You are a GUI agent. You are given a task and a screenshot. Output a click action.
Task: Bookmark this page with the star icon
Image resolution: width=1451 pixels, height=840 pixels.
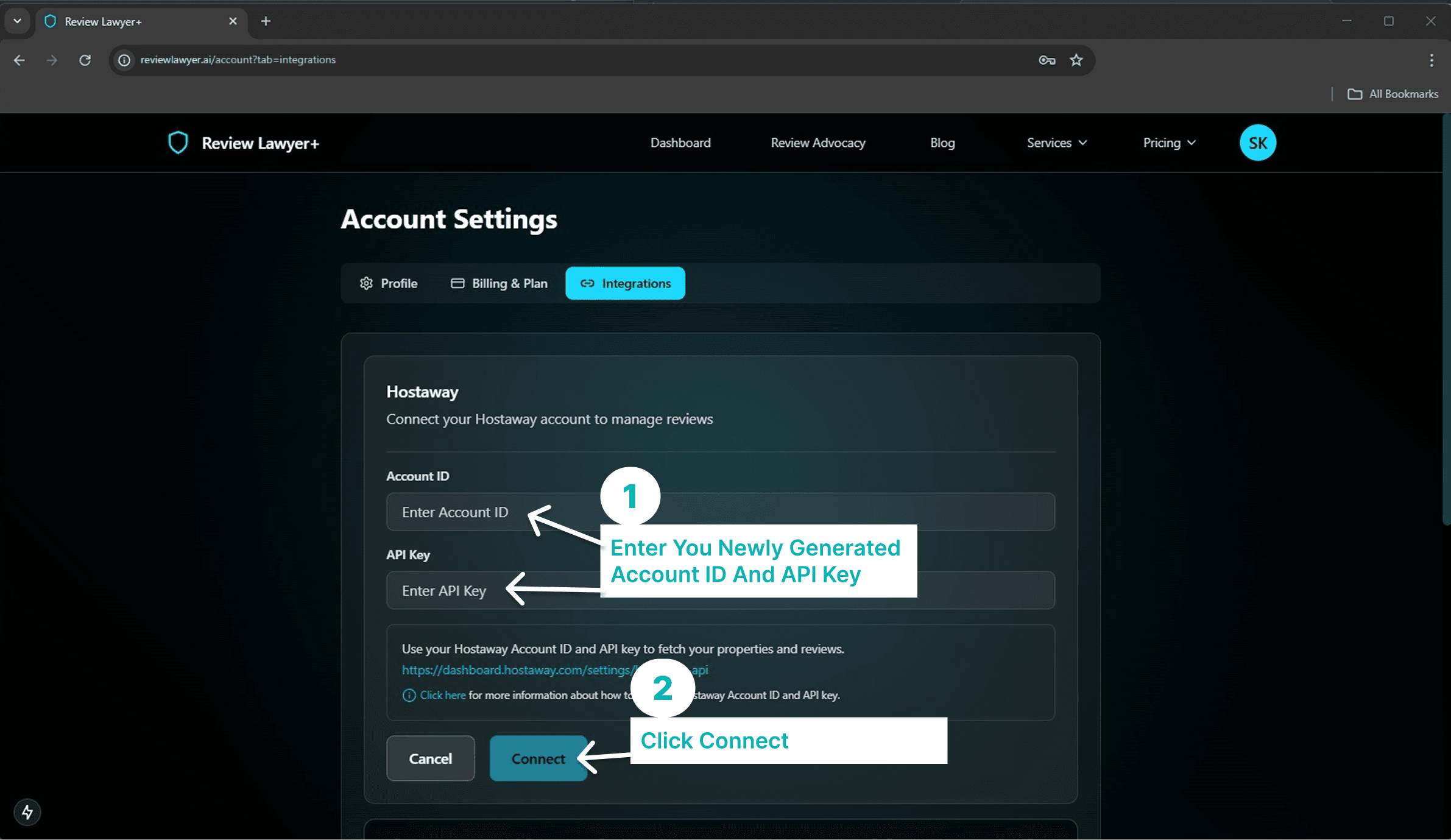point(1076,60)
